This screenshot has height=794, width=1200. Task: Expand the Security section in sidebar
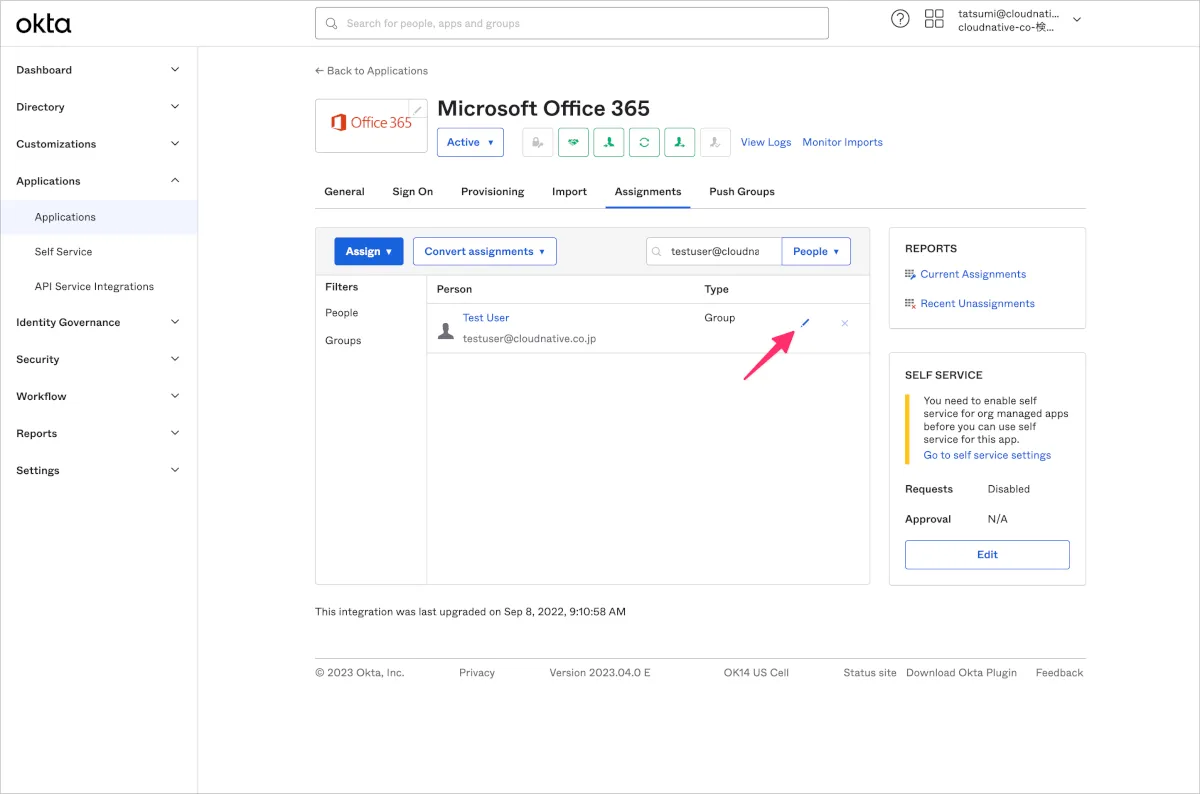[x=98, y=359]
